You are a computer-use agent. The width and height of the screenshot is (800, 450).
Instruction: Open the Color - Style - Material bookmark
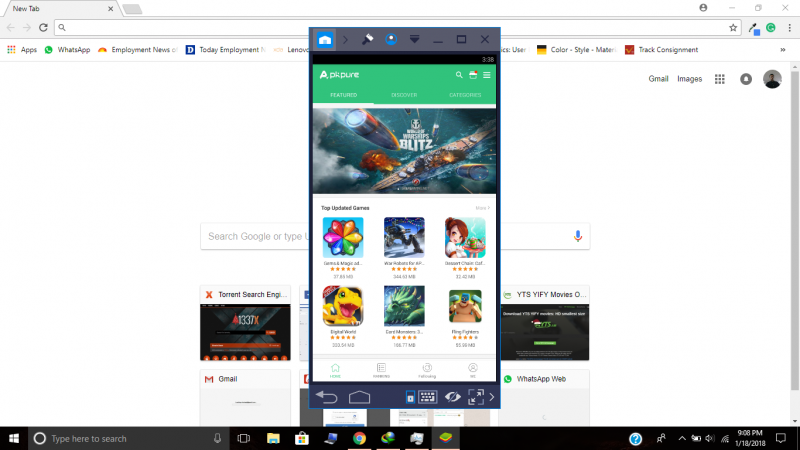click(x=577, y=49)
